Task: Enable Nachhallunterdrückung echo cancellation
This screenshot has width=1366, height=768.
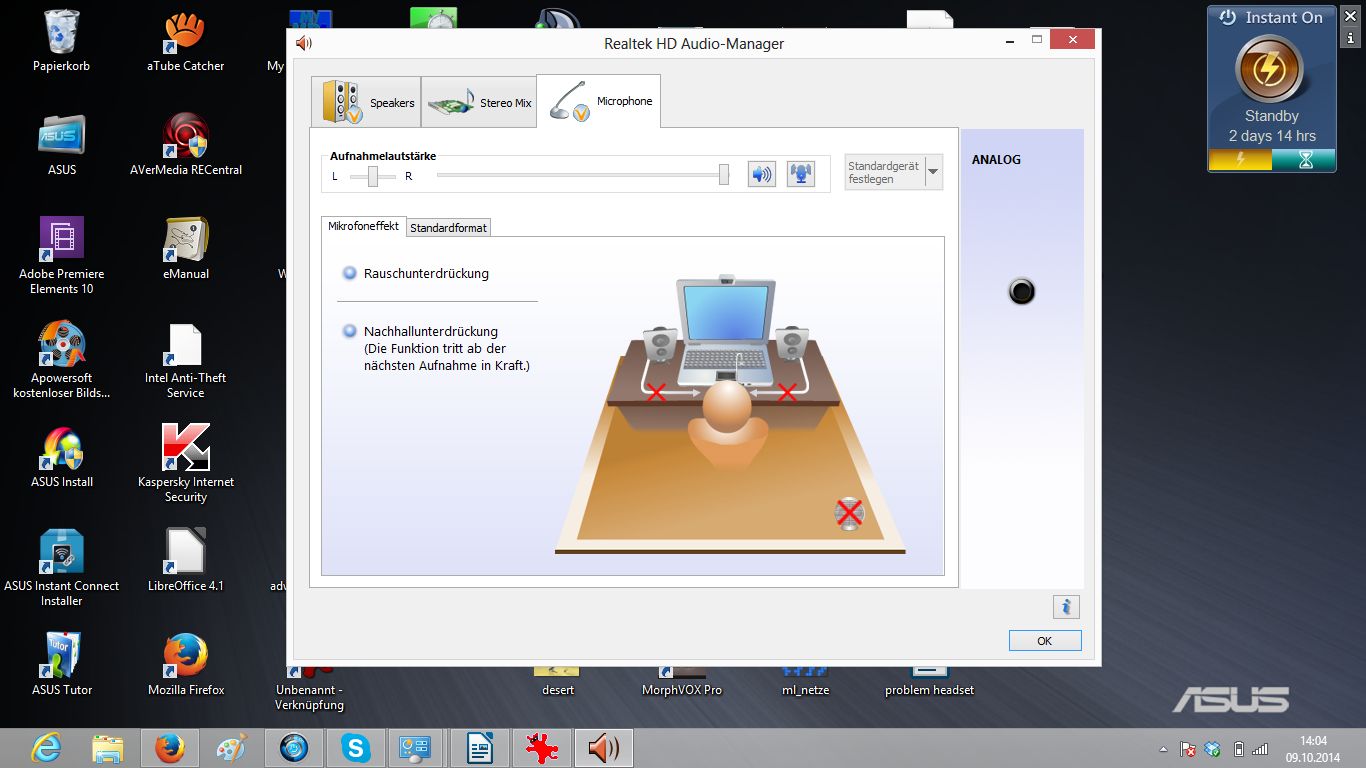Action: (x=349, y=331)
